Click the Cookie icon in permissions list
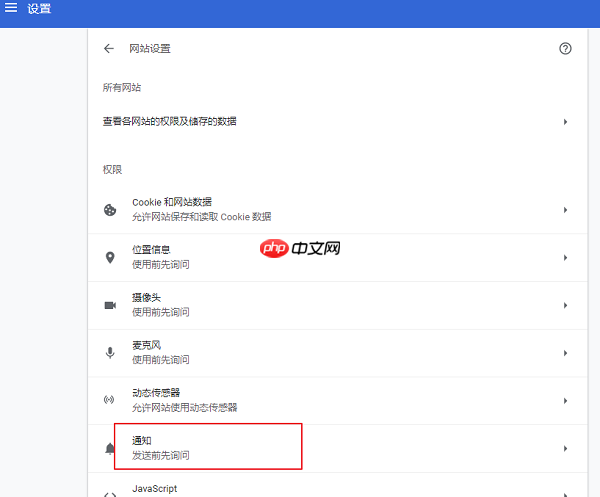 click(110, 210)
